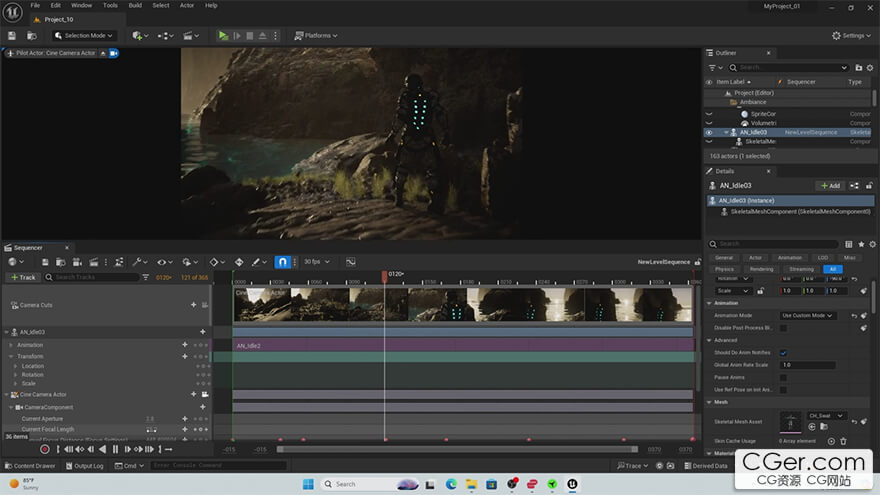880x495 pixels.
Task: Add a new Camera Cuts section
Action: (x=194, y=305)
